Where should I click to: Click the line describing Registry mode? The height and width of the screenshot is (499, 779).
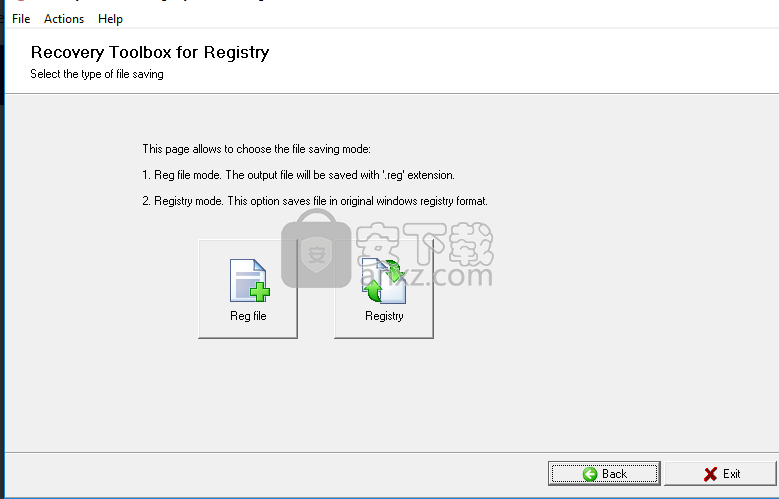coord(315,201)
